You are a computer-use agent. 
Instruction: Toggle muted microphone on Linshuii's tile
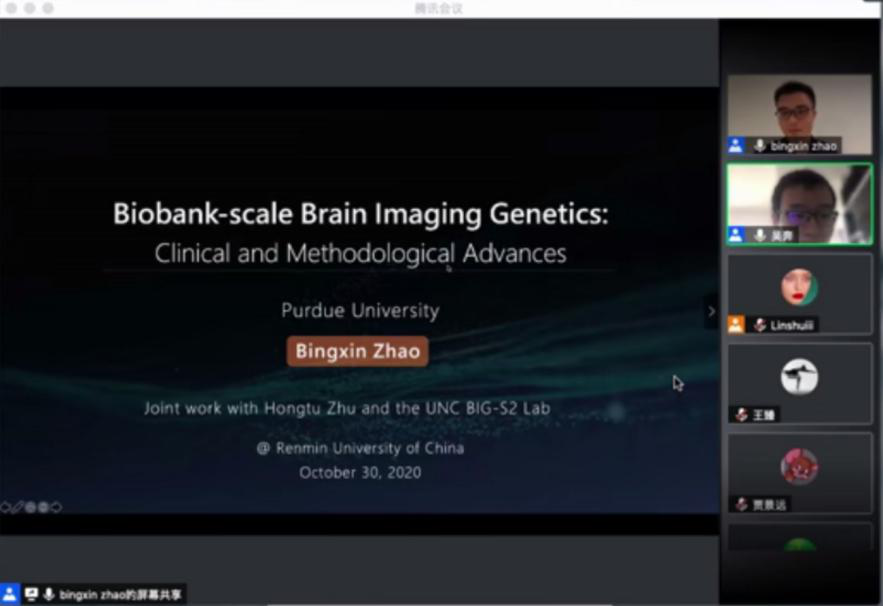[x=760, y=324]
